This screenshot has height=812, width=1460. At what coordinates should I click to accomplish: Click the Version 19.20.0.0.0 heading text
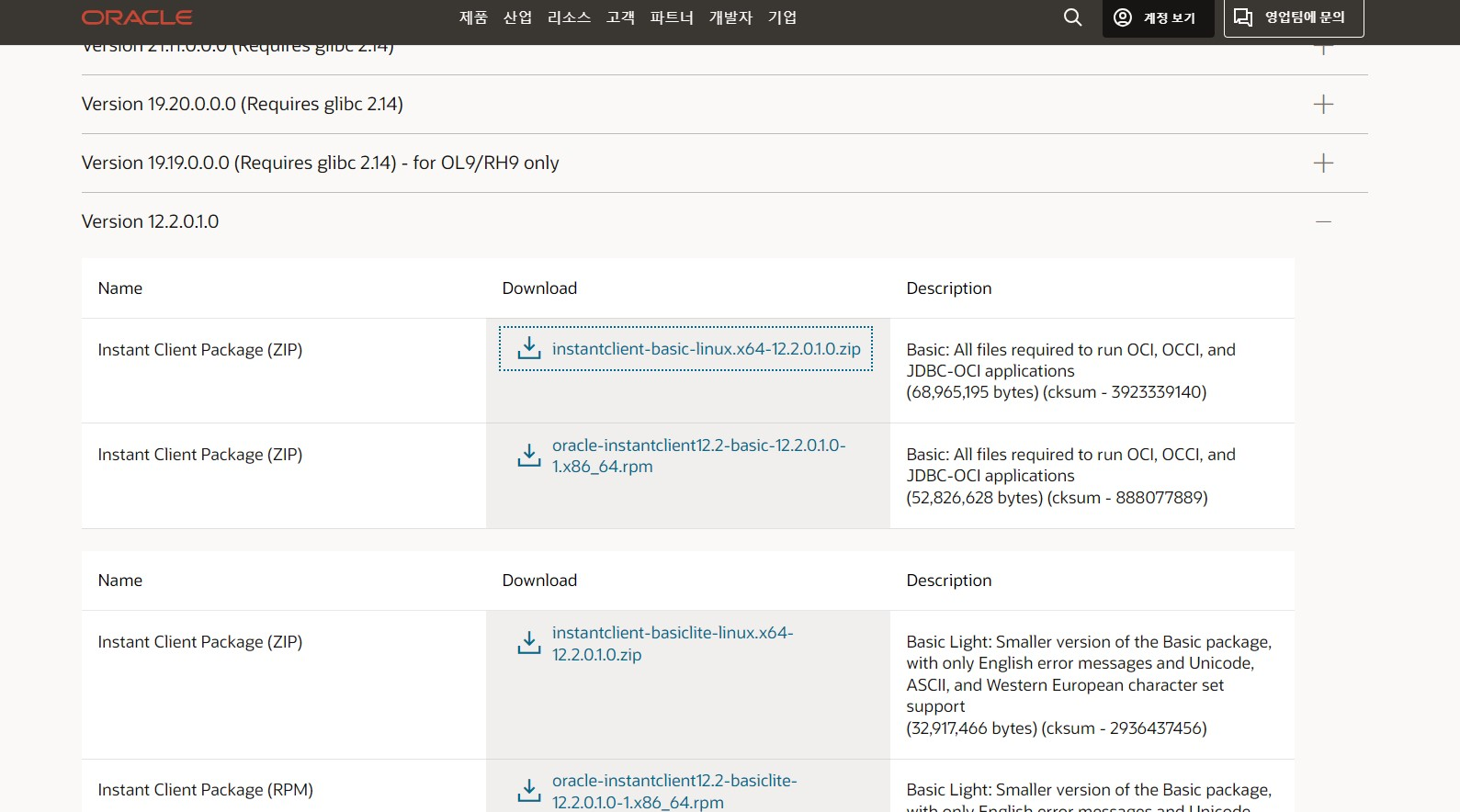243,104
